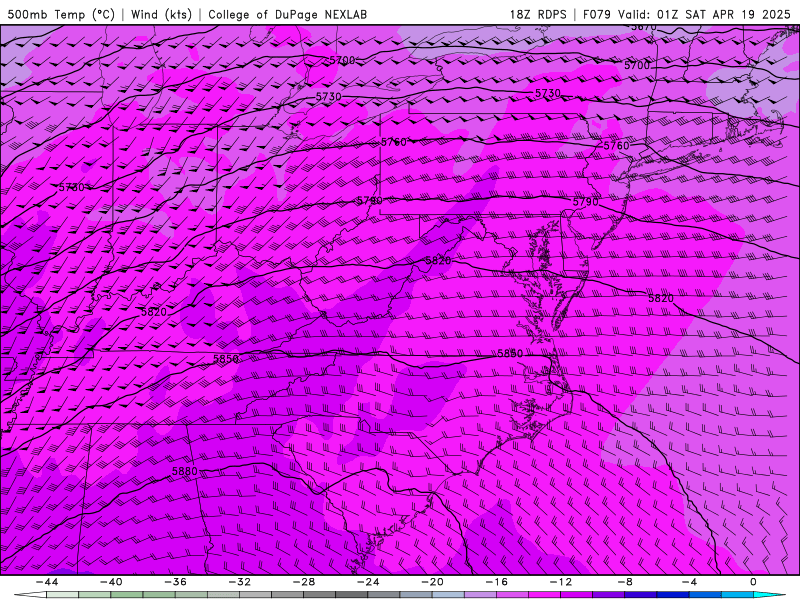800x600 pixels.
Task: Click the 0 colorbar tick label
Action: (753, 582)
